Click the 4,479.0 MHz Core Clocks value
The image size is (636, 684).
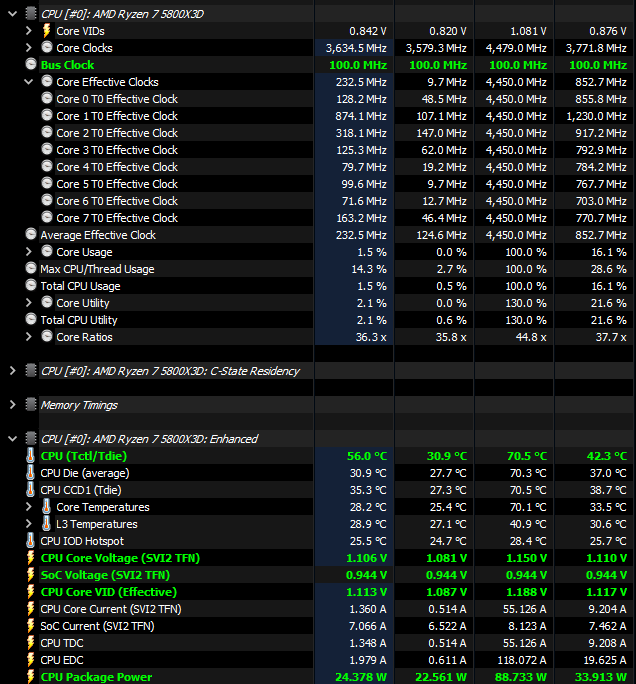pyautogui.click(x=516, y=48)
